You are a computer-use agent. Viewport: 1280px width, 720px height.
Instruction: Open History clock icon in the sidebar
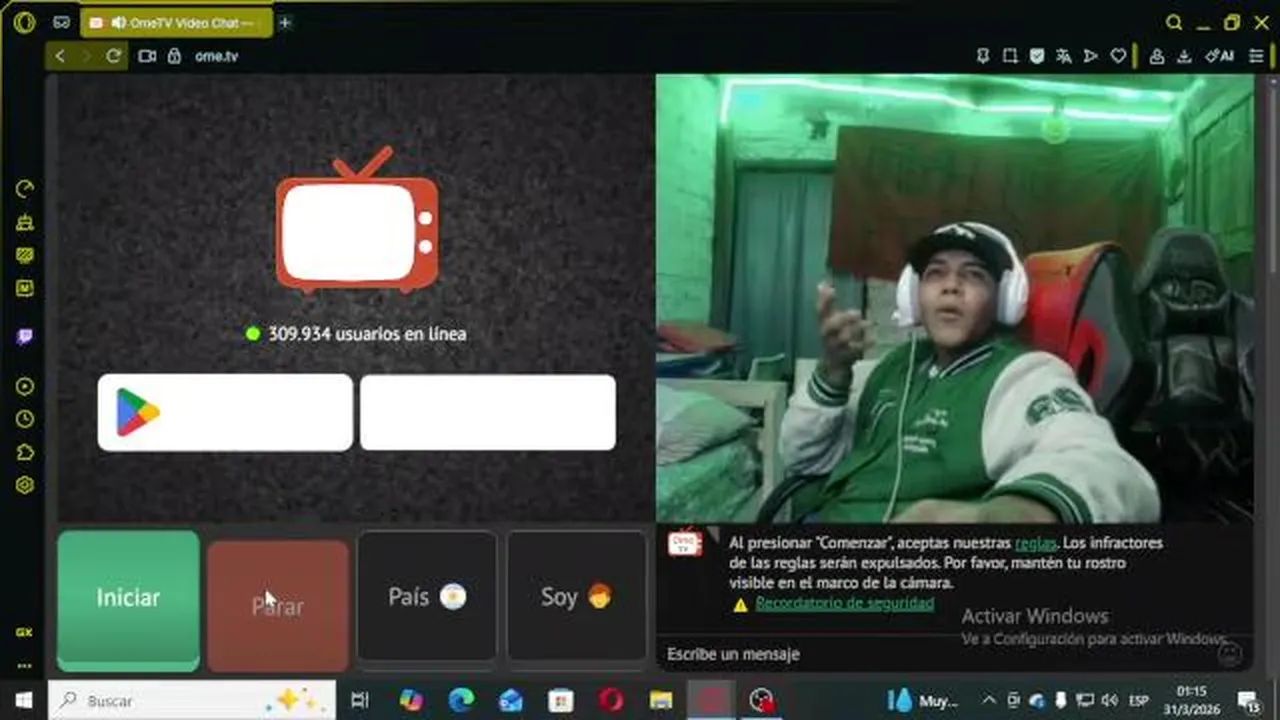point(25,419)
